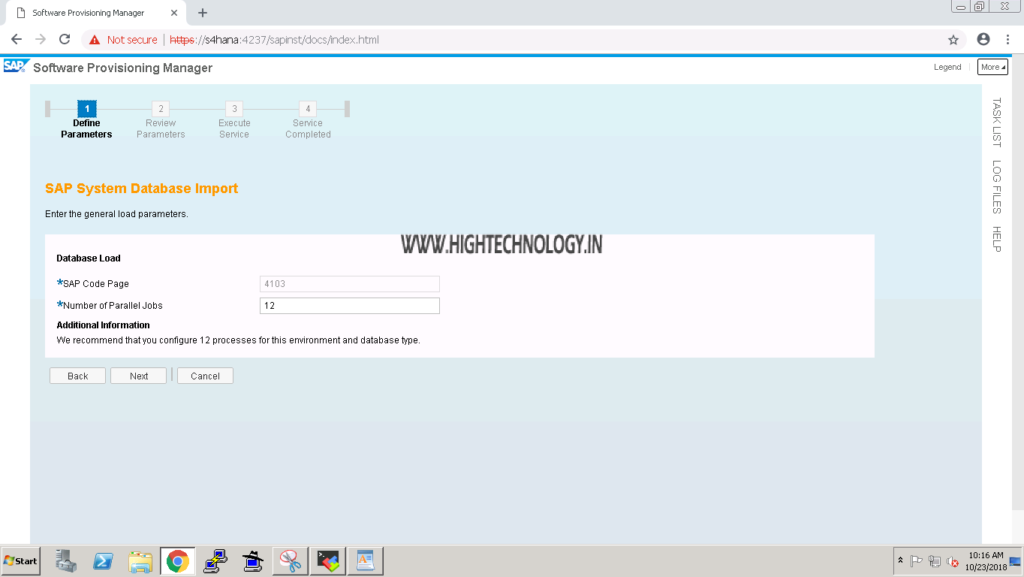Click the Additional Information heading

(x=103, y=325)
